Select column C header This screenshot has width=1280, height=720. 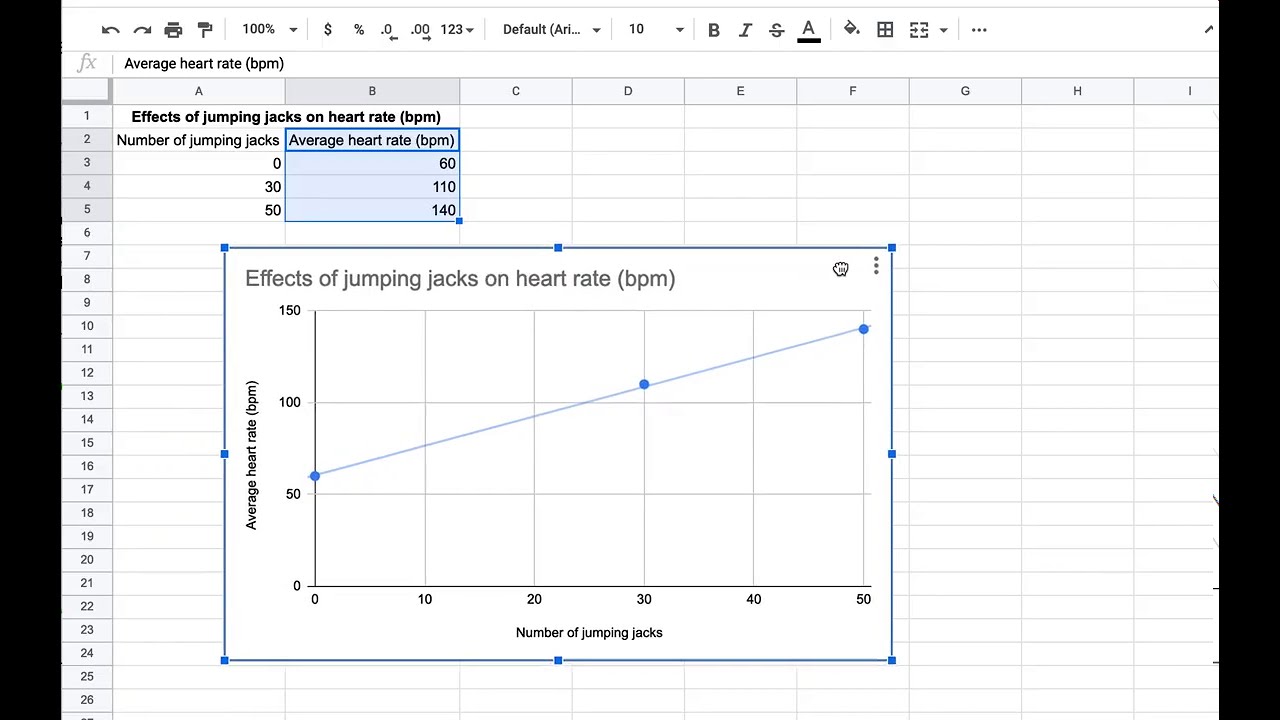[516, 91]
